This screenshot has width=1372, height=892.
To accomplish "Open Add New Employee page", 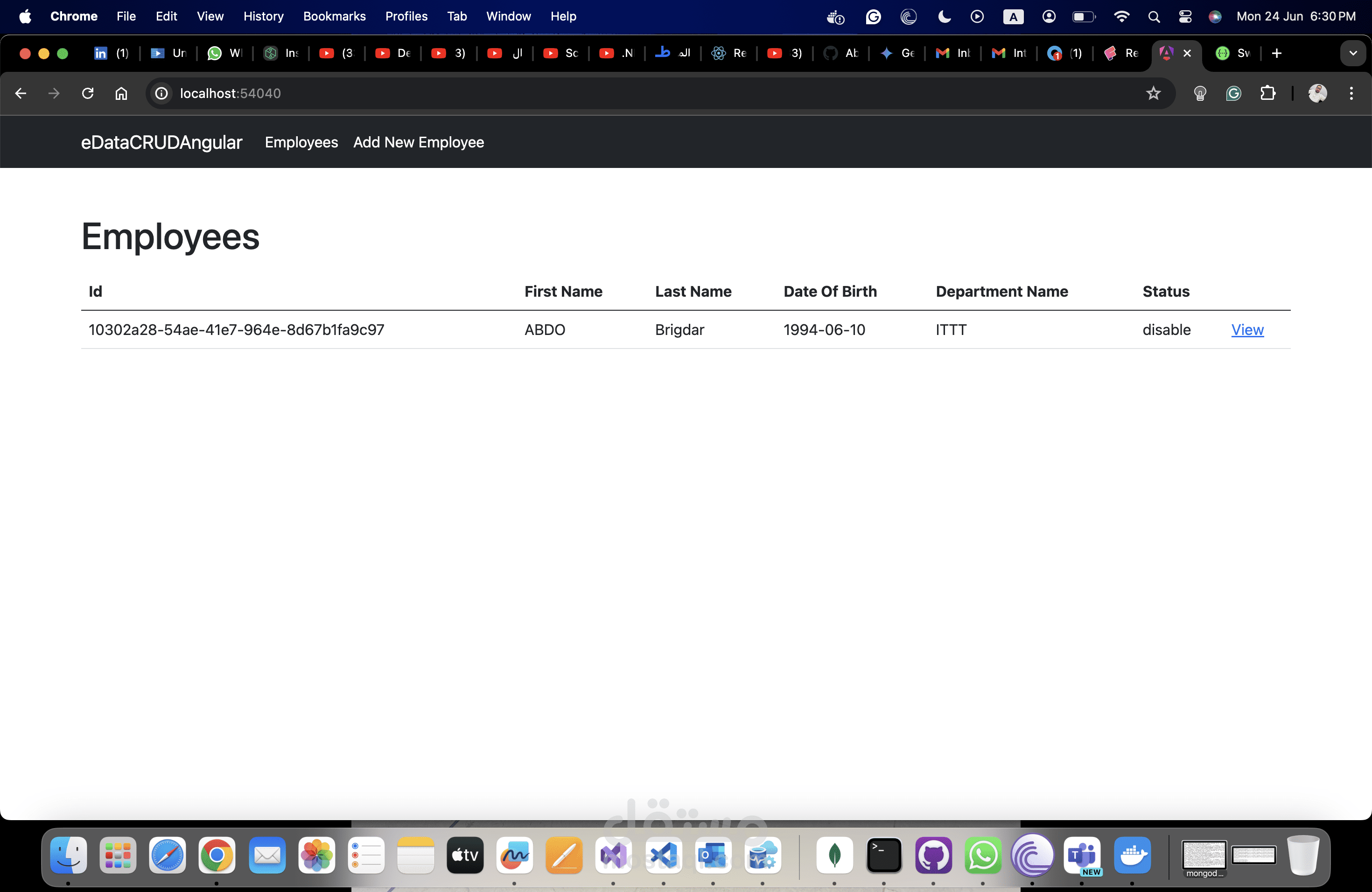I will pyautogui.click(x=419, y=142).
